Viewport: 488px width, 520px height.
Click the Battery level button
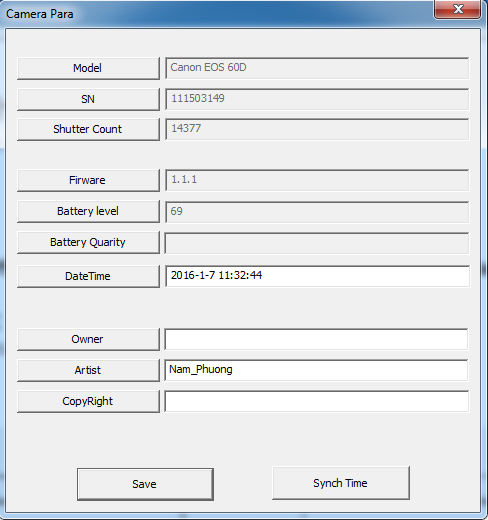[88, 211]
